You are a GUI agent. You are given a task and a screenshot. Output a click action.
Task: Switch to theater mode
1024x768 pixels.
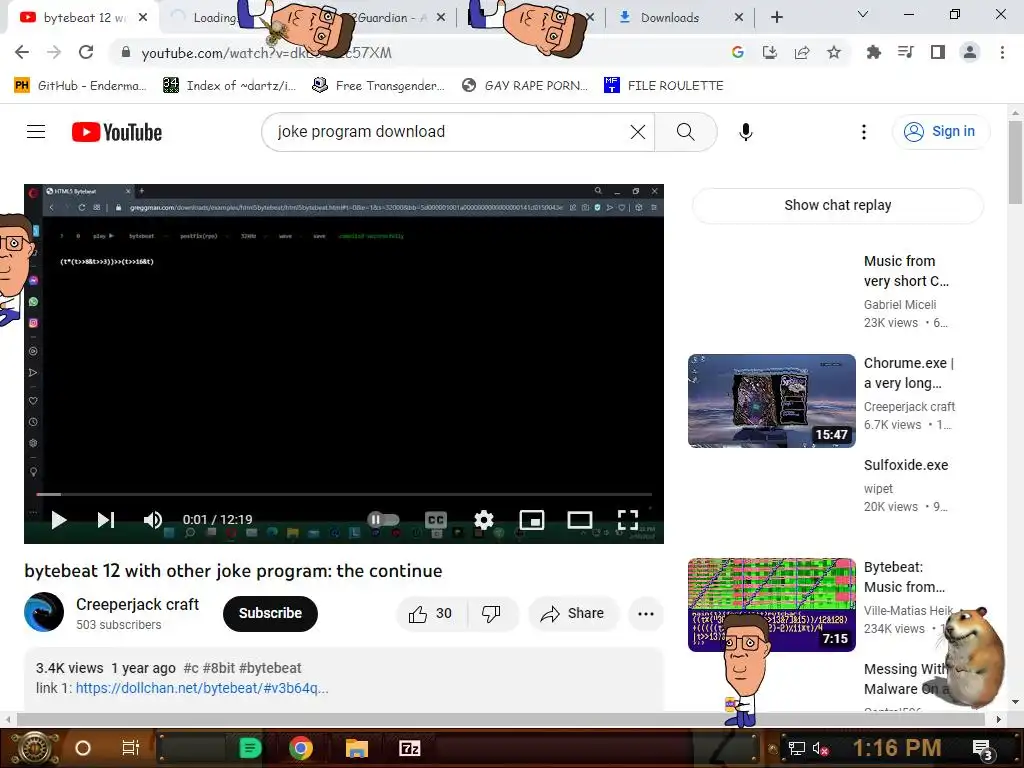[580, 520]
